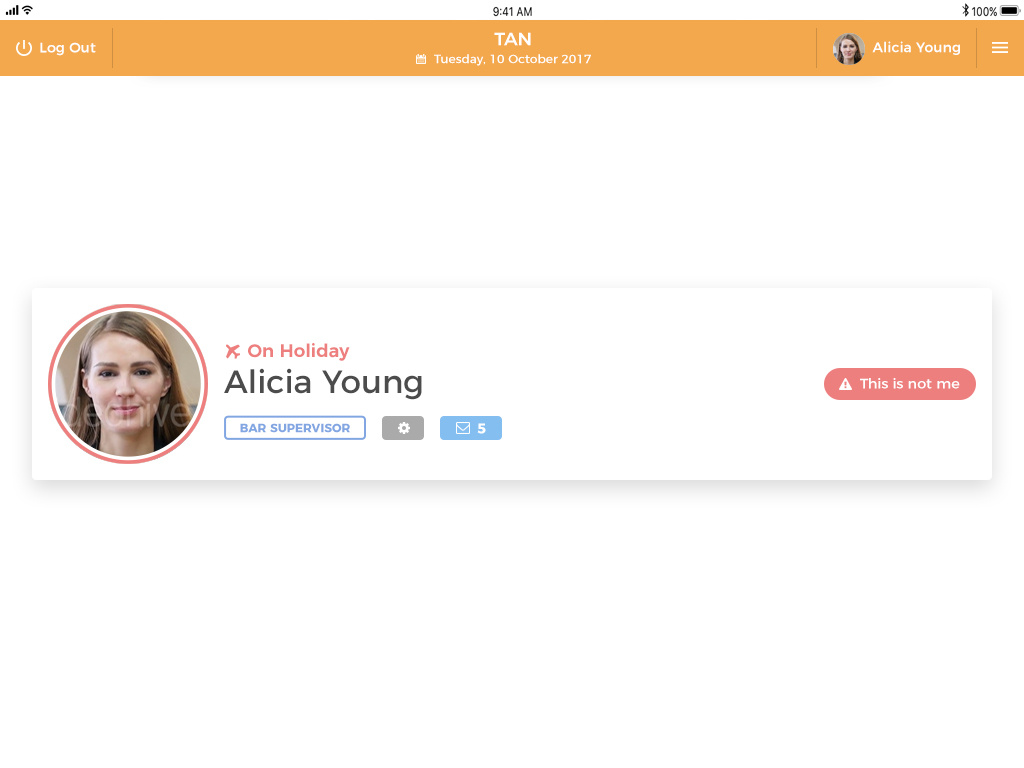Tap the Tuesday, 10 October 2017 date

pyautogui.click(x=512, y=59)
